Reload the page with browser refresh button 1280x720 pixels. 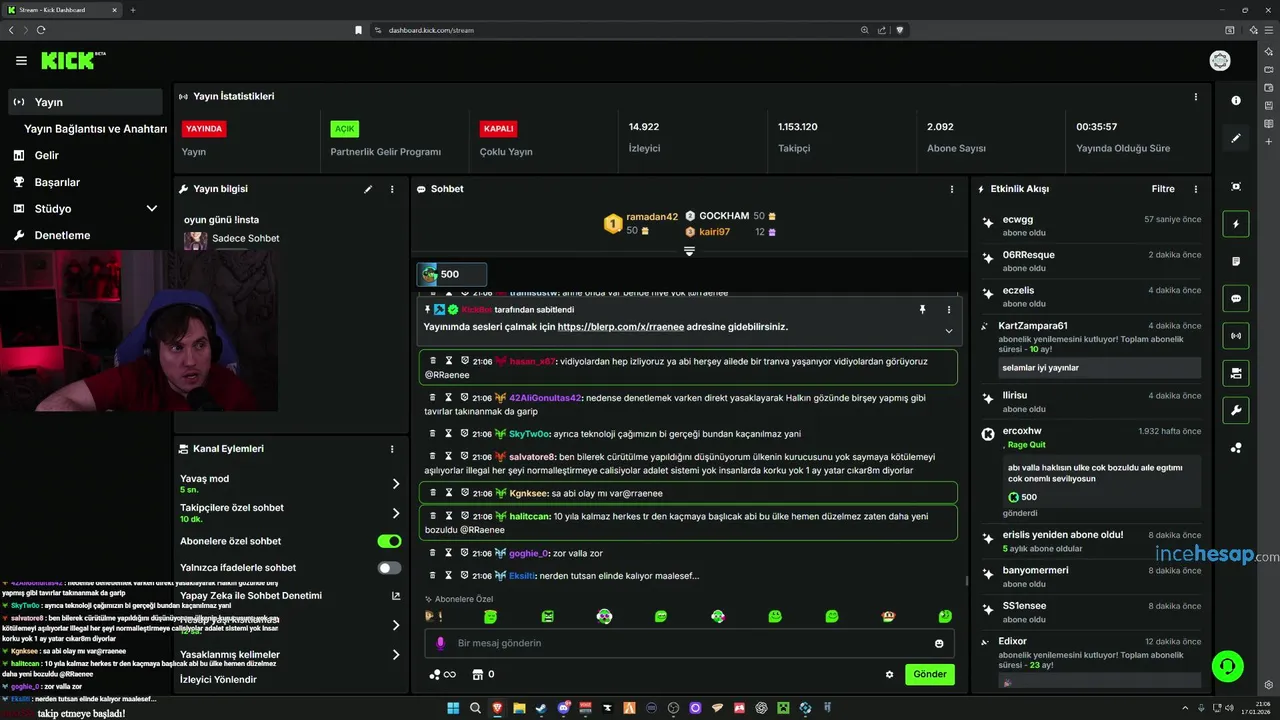click(x=41, y=30)
